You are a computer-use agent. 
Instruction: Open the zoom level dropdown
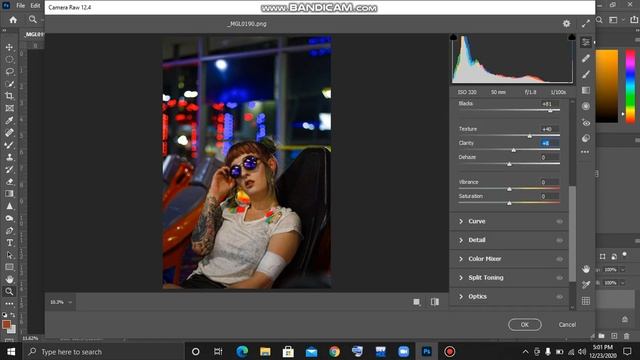click(70, 302)
